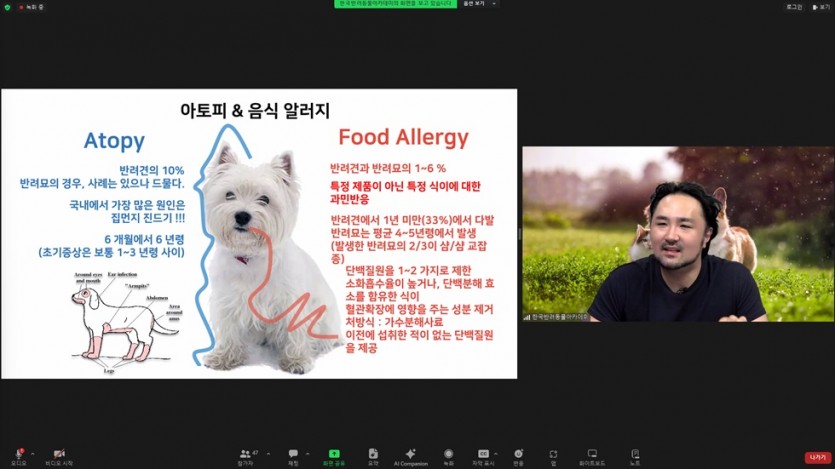Click the 'Food Allergy' heading on slide
Screen dimensions: 835x469
click(x=403, y=137)
